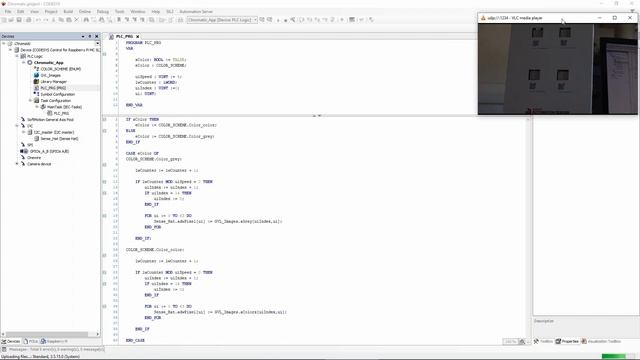
Task: Click the Sense_Hat device icon
Action: [36, 138]
